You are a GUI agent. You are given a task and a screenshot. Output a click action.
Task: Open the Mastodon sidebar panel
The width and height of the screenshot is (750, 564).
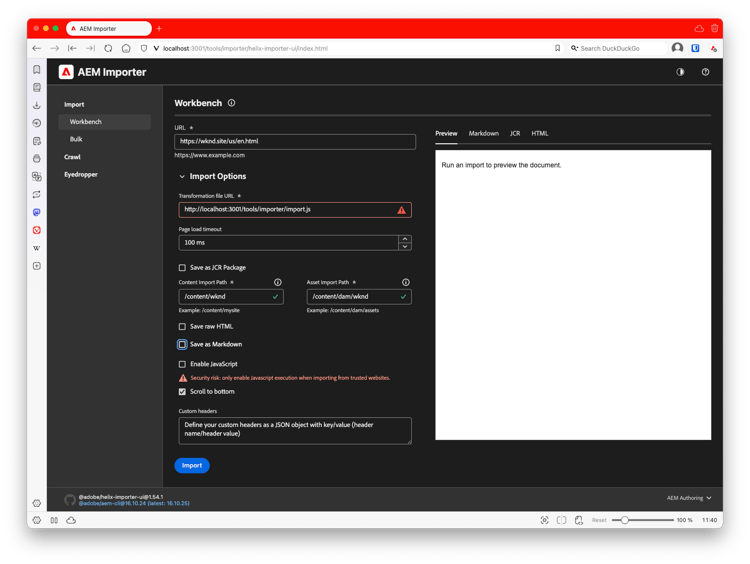coord(37,212)
